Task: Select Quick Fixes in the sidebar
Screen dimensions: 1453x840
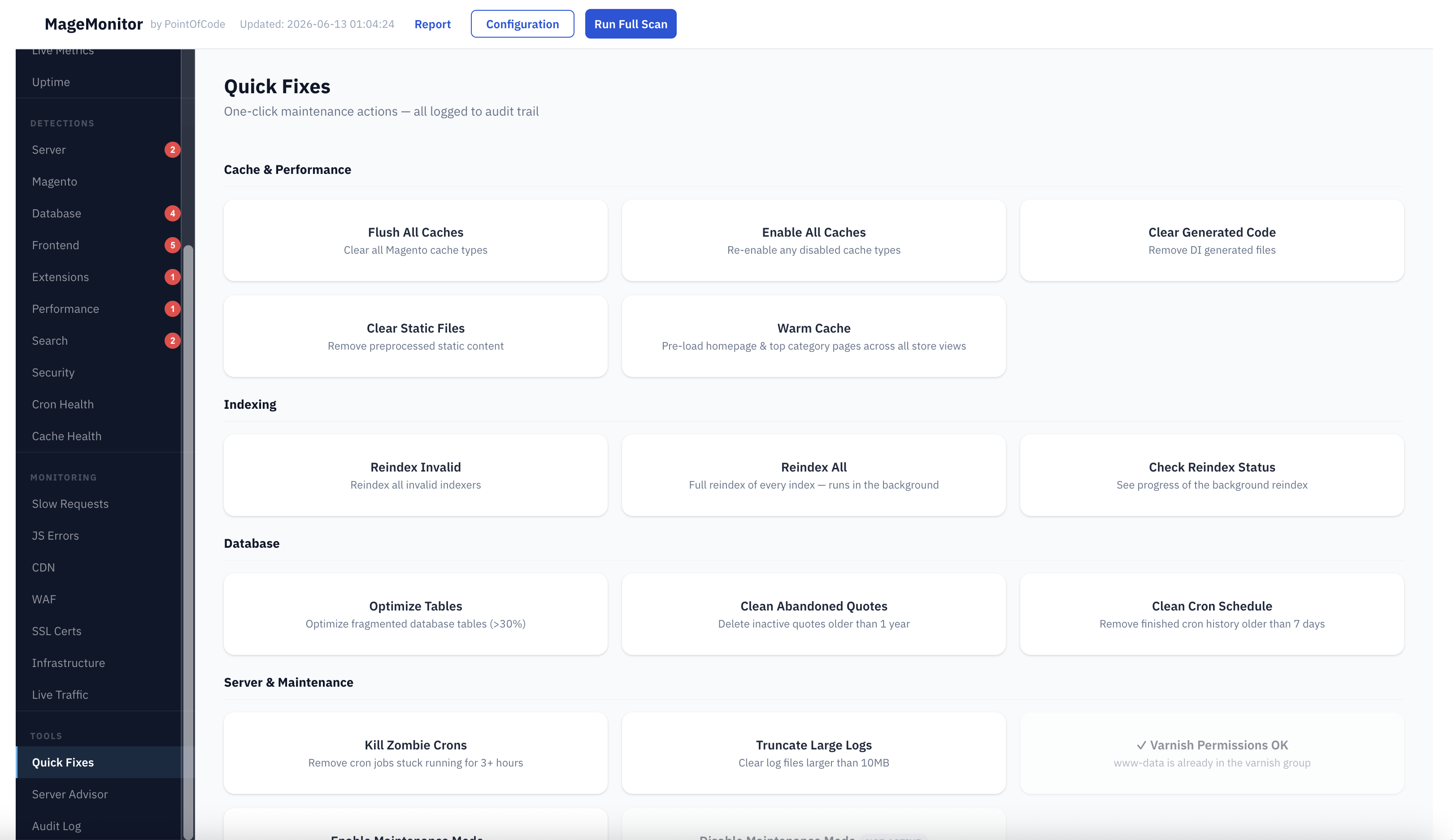Action: (98, 762)
